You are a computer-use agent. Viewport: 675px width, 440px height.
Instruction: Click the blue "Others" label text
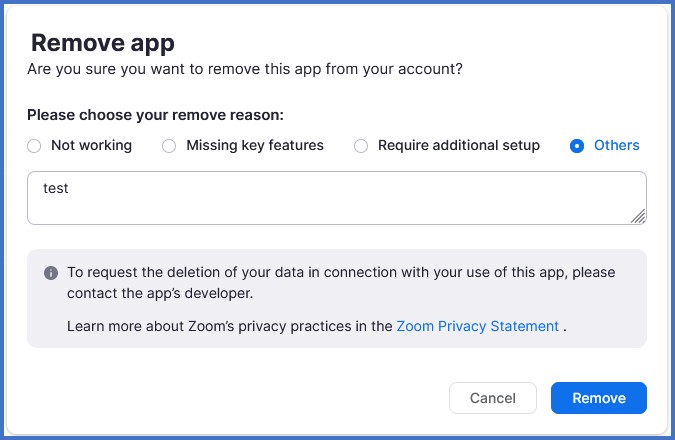click(616, 146)
